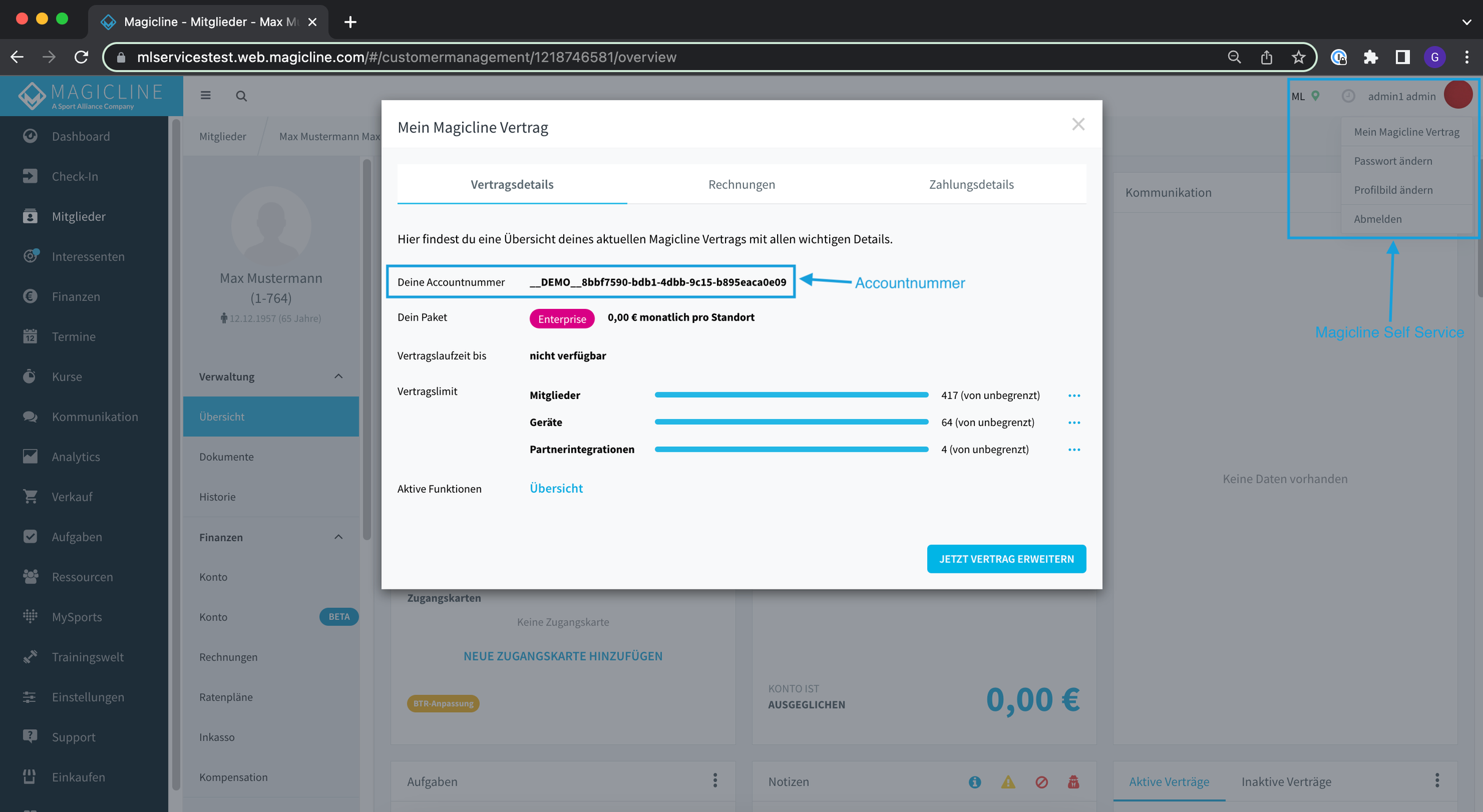Open Konto BETA entry

(x=271, y=617)
